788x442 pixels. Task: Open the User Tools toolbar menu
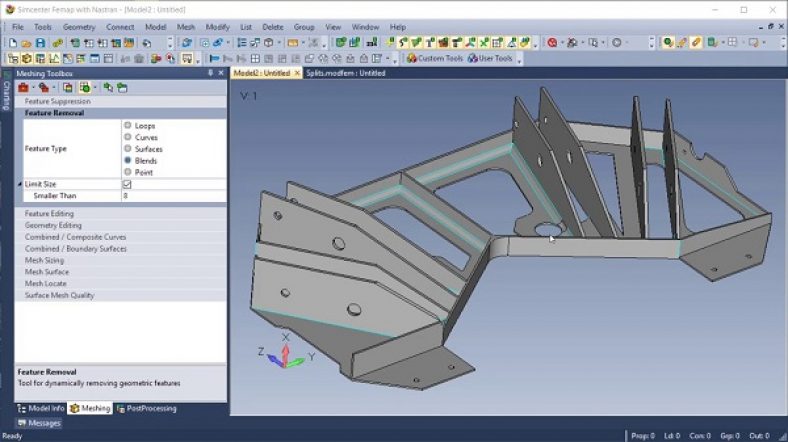[x=490, y=59]
